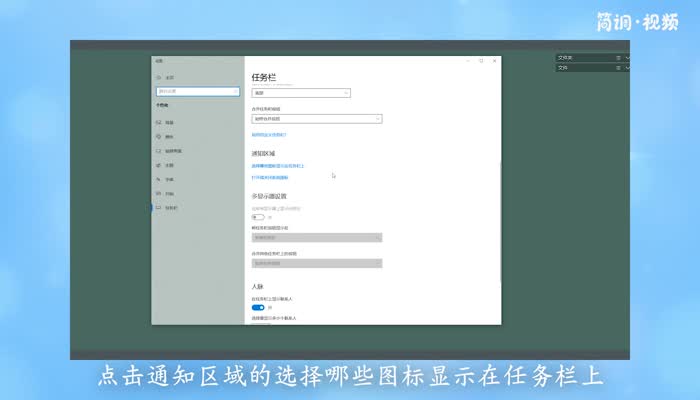
Task: Click link to select icons shown on taskbar
Action: click(x=278, y=165)
